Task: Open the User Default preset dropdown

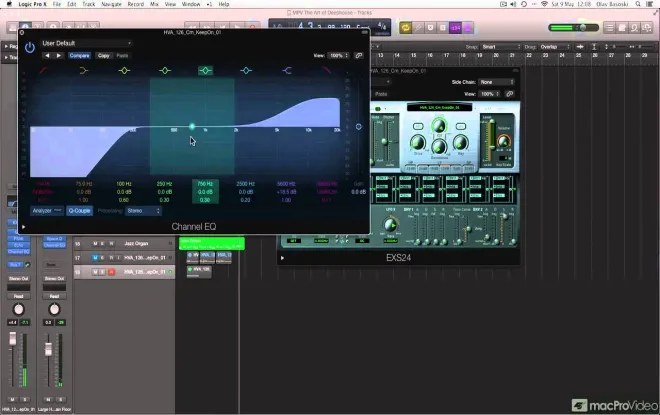Action: tap(86, 43)
